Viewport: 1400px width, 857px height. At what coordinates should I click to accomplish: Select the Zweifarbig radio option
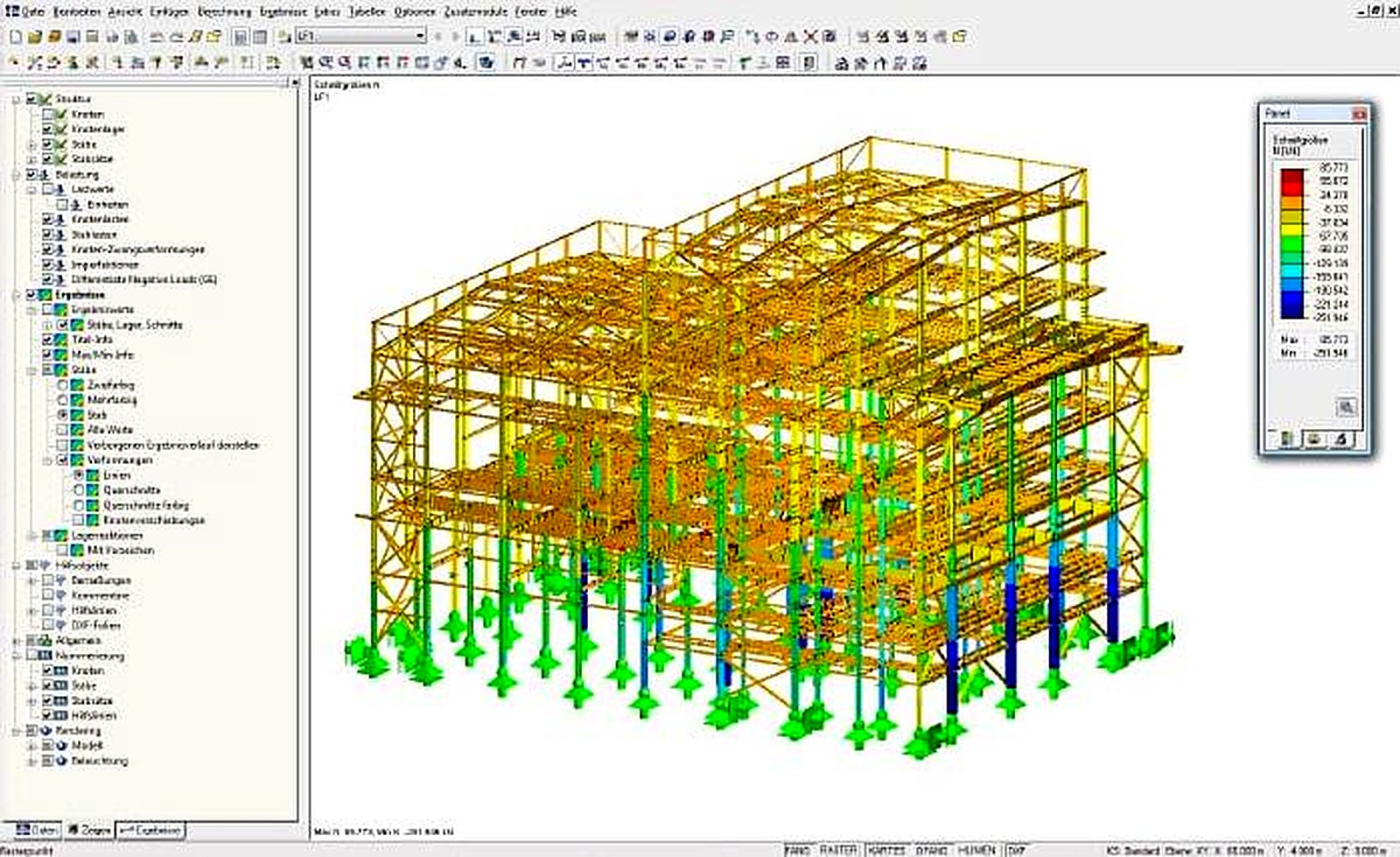pyautogui.click(x=63, y=384)
